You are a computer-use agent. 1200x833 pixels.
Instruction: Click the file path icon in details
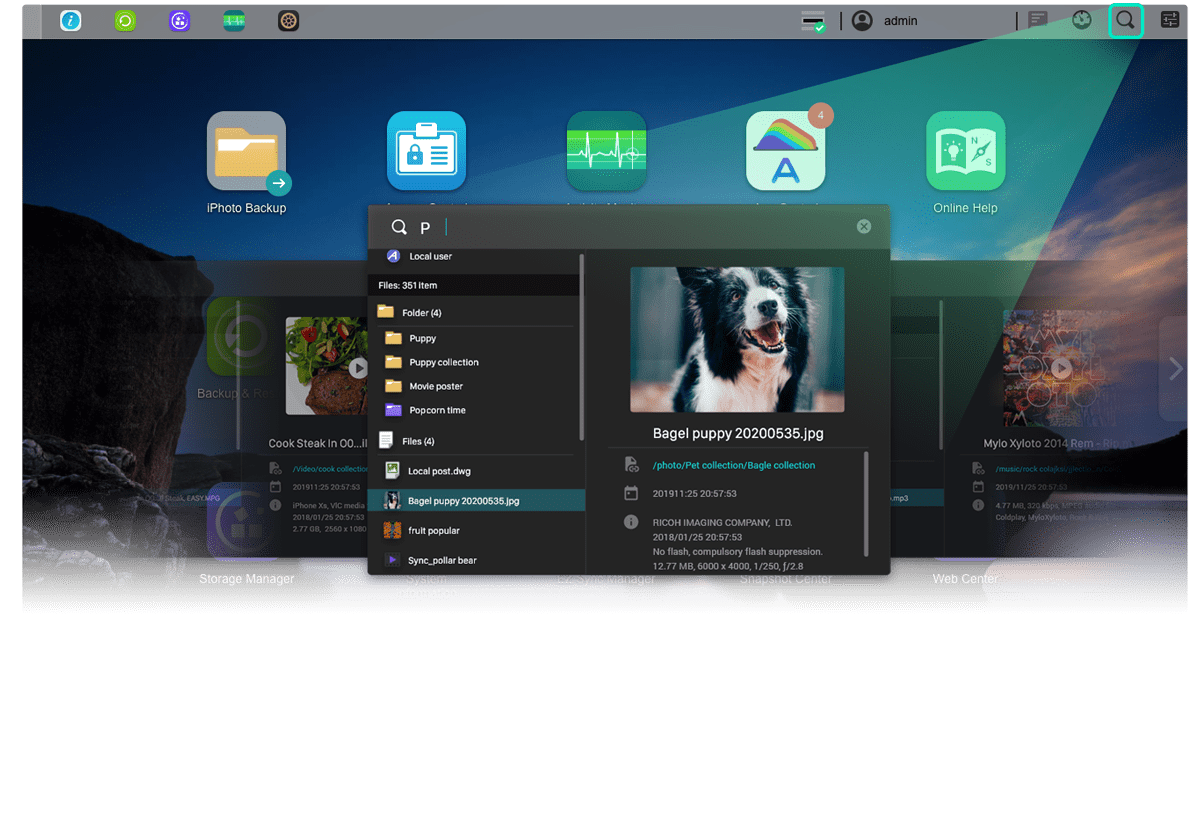631,465
